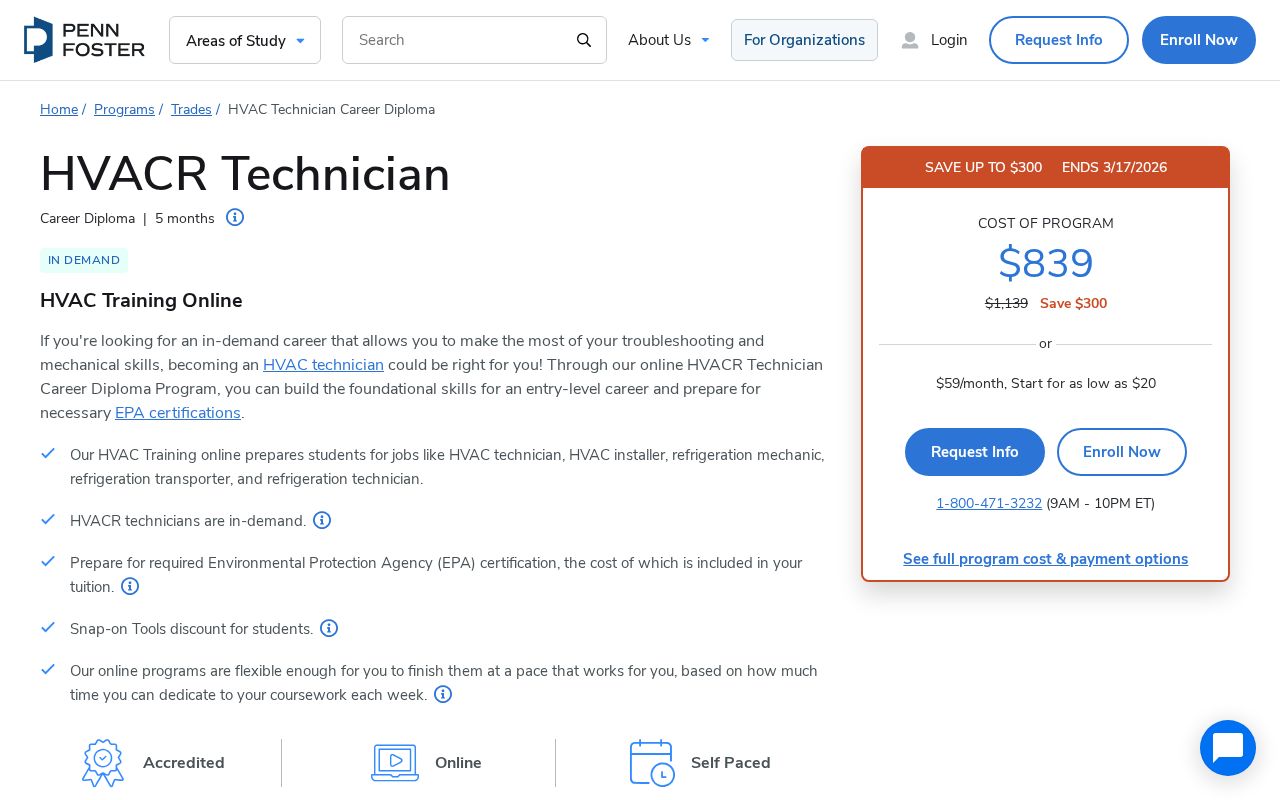
Task: Open info icon beside in-demand technicians
Action: point(322,520)
